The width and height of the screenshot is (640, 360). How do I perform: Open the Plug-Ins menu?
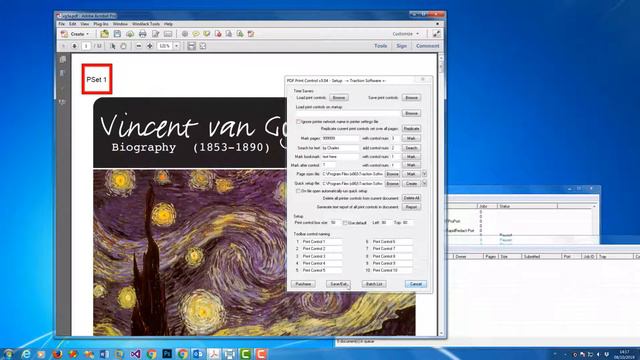(x=101, y=24)
